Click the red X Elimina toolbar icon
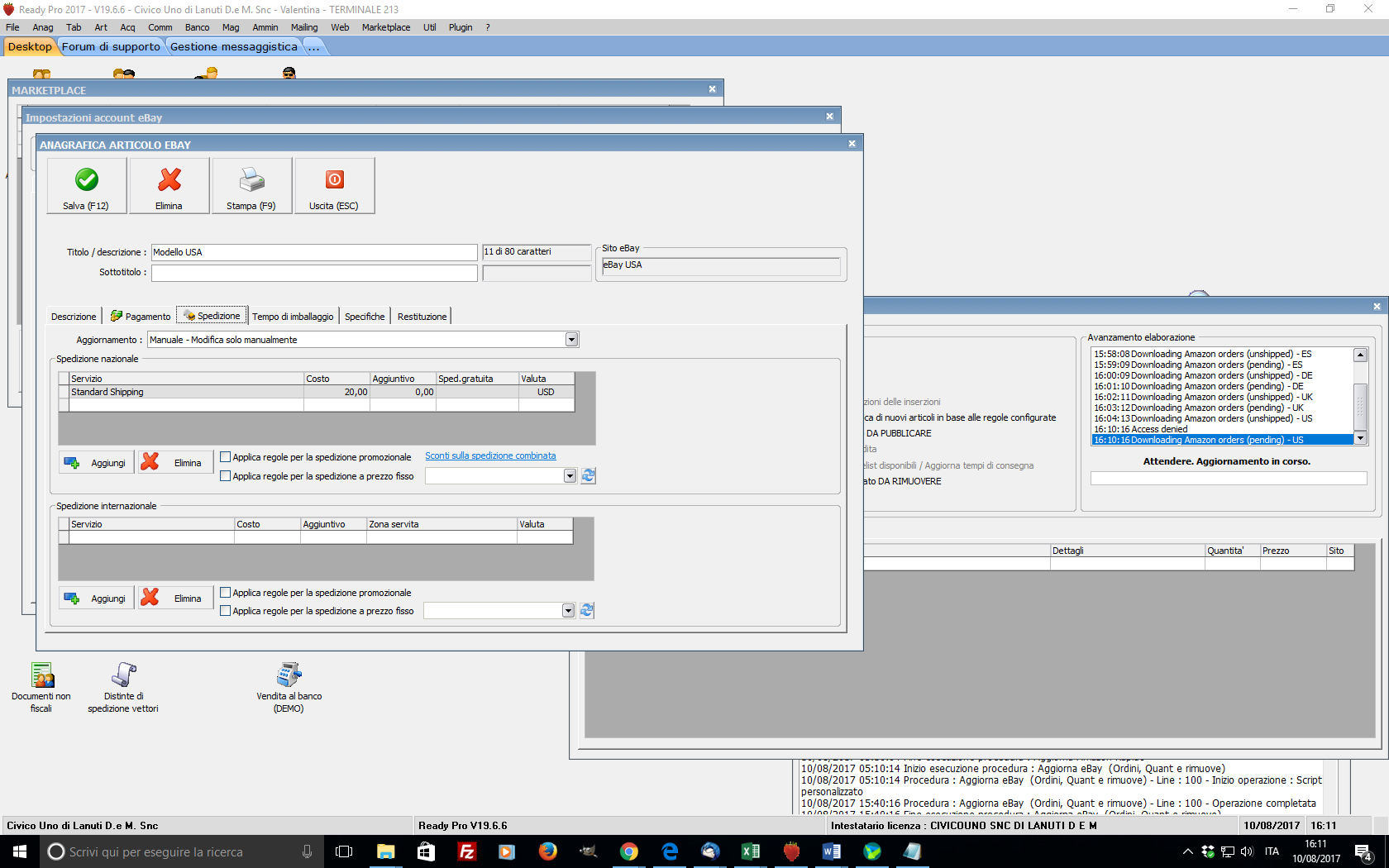Image resolution: width=1389 pixels, height=868 pixels. [x=169, y=179]
